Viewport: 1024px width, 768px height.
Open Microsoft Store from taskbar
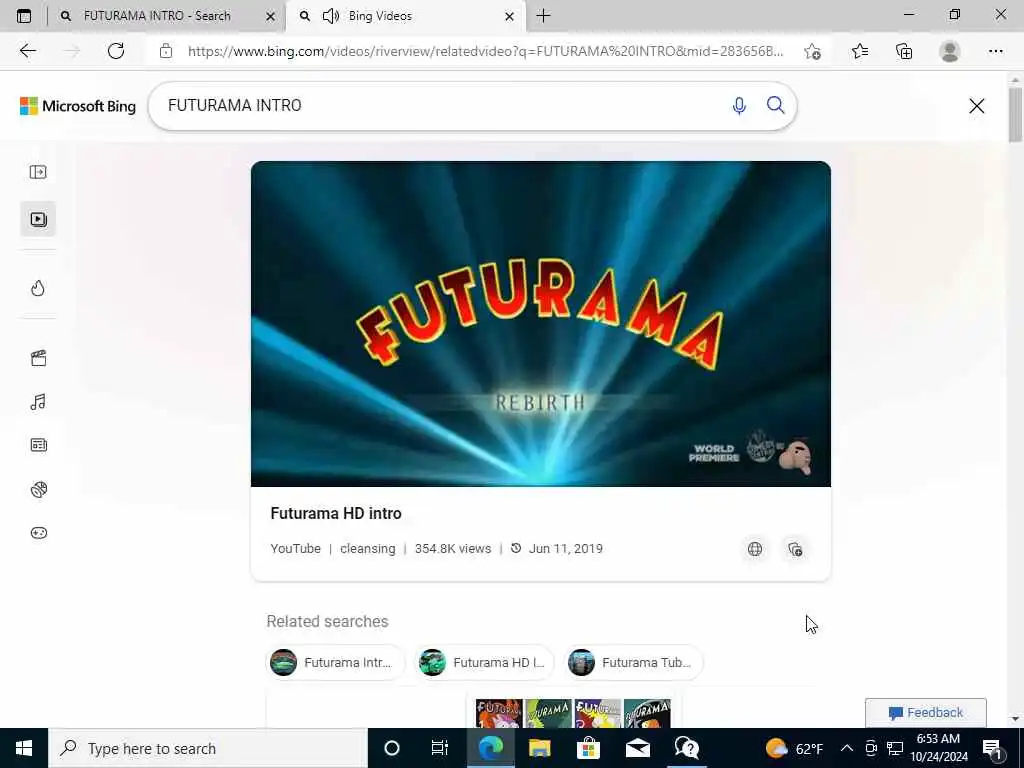(x=588, y=748)
